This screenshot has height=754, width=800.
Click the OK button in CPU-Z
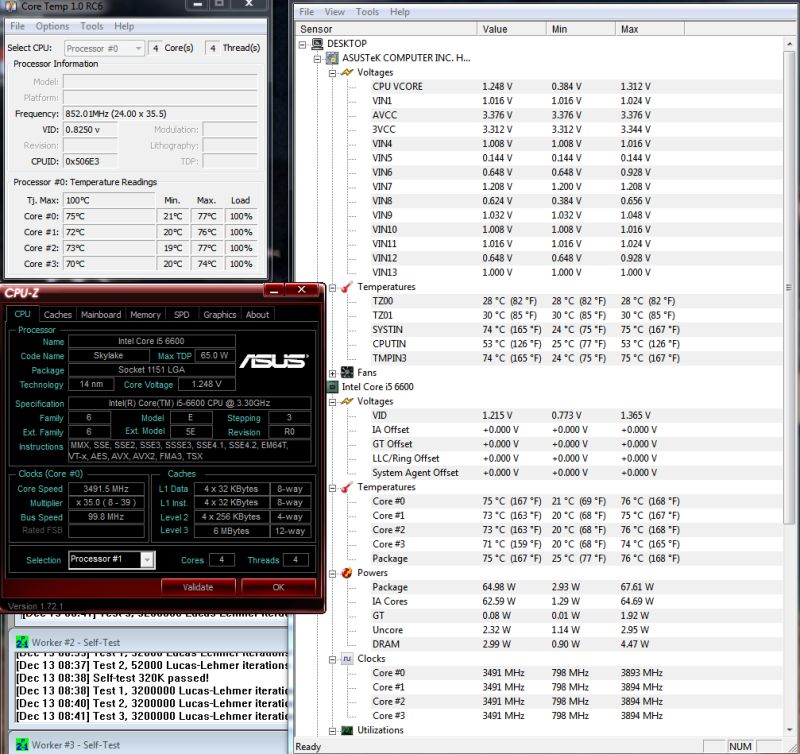[x=278, y=587]
